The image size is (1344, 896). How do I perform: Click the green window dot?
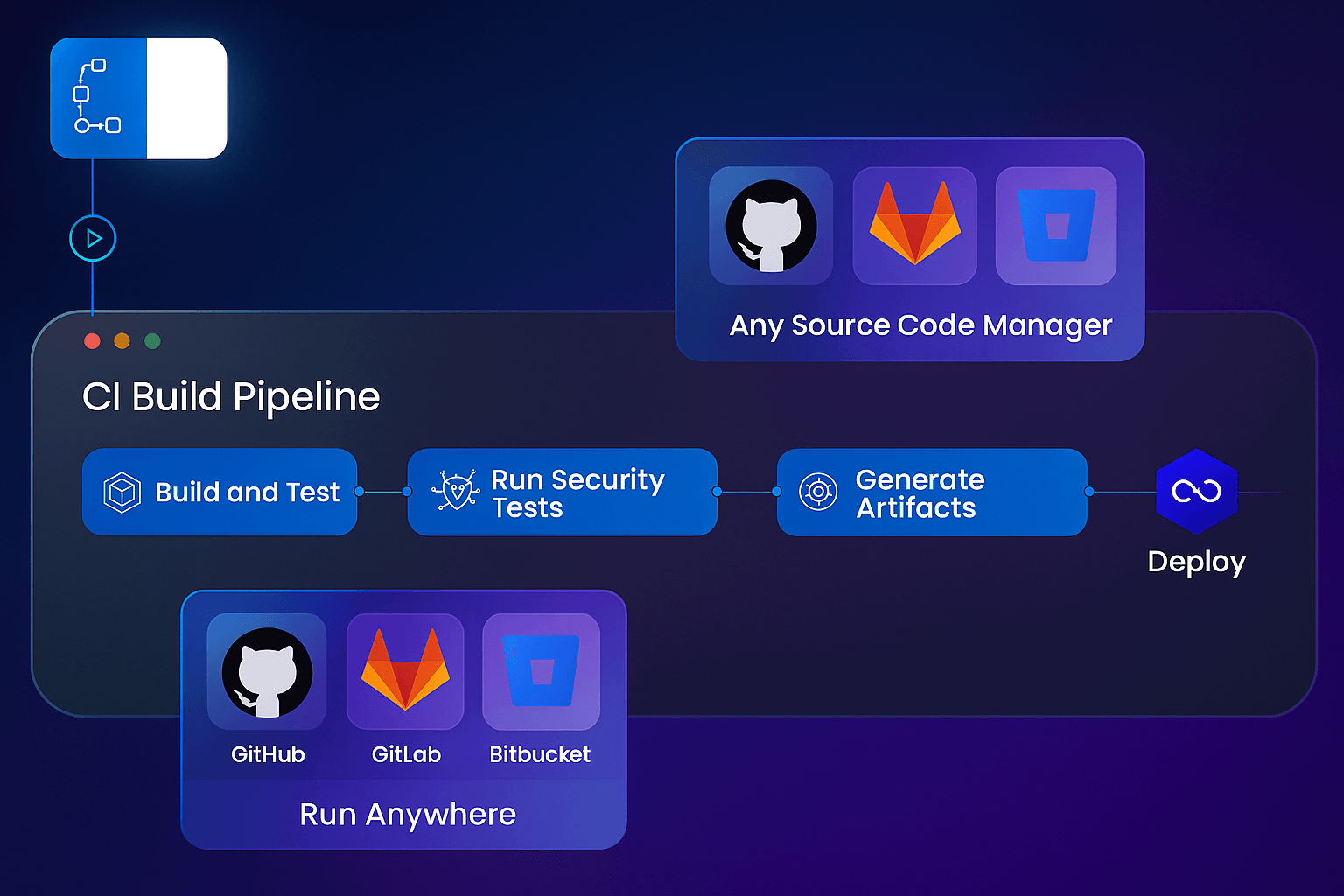pos(152,341)
